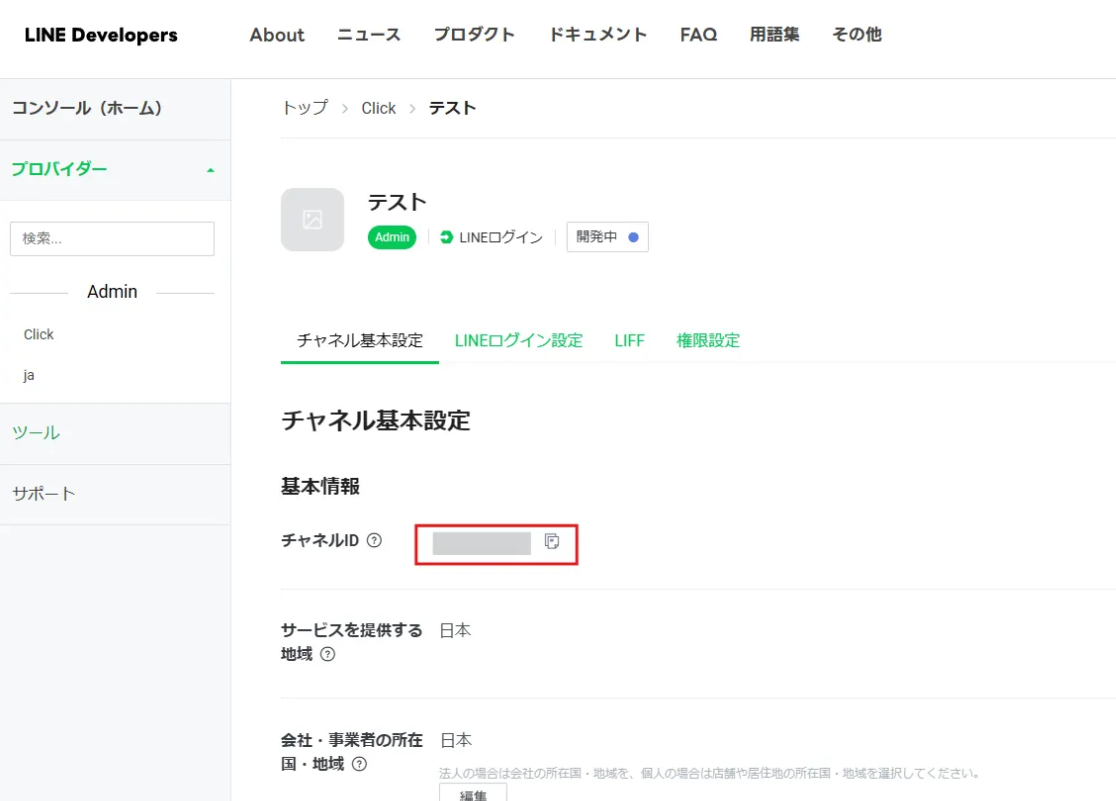1116x801 pixels.
Task: Click the 開発中 status badge
Action: (x=607, y=237)
